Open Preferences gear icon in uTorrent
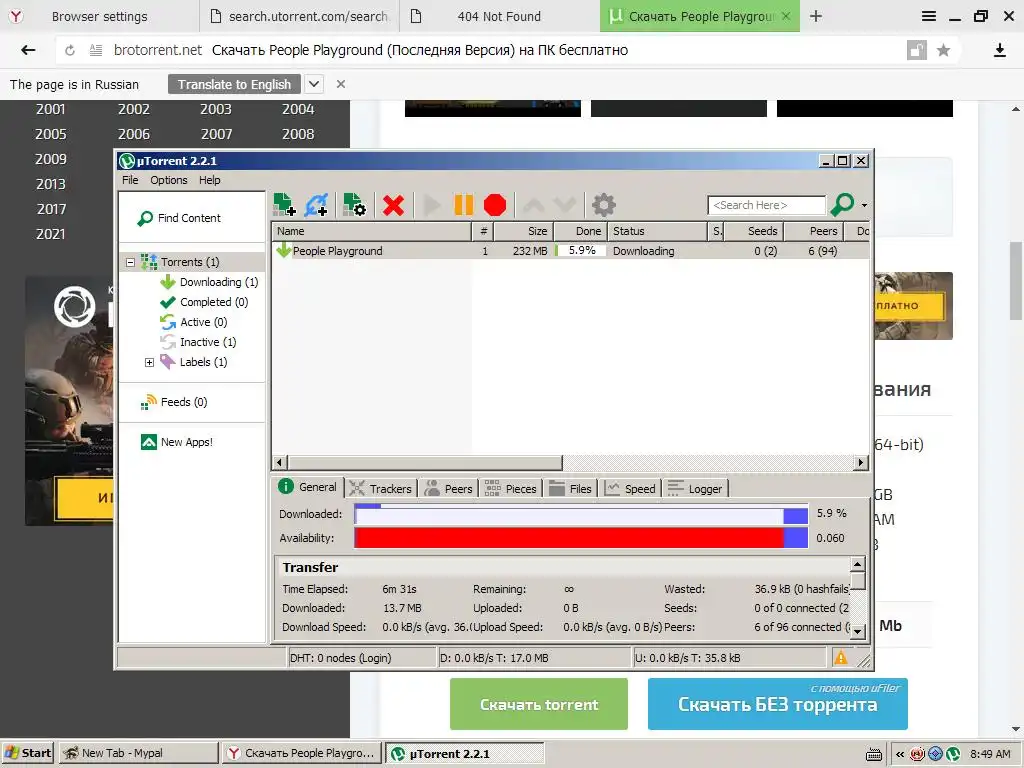The height and width of the screenshot is (768, 1024). coord(603,205)
